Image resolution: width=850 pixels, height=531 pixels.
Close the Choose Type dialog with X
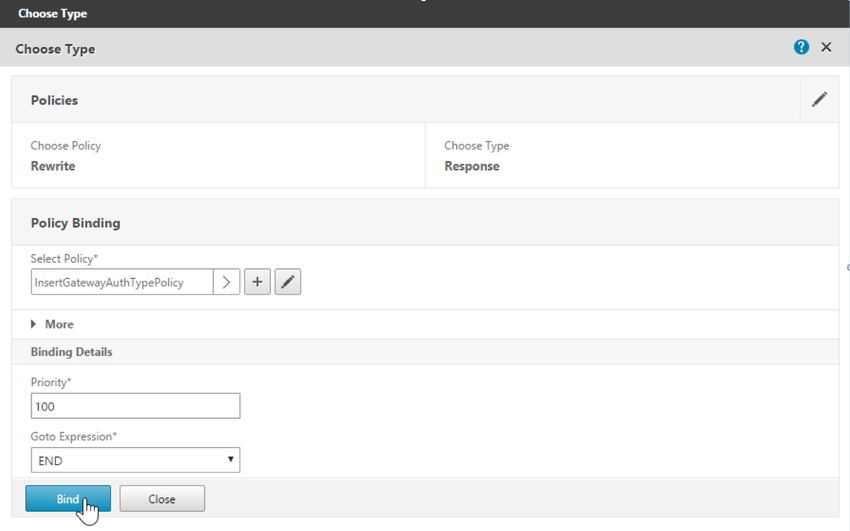[826, 47]
